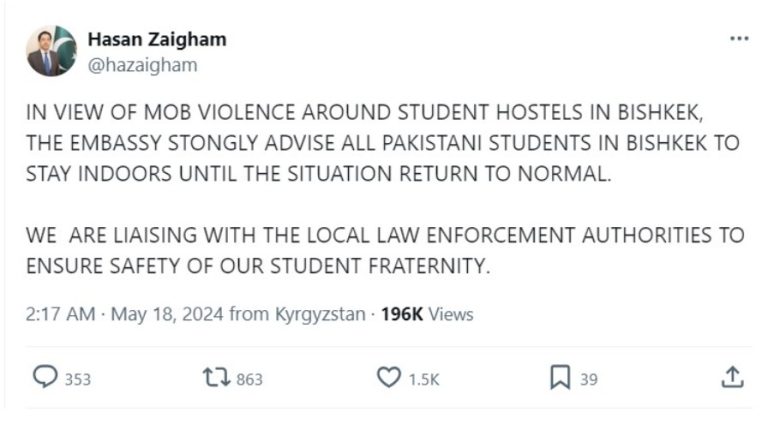Open the @hazaigham handle link
The height and width of the screenshot is (424, 768).
[142, 64]
